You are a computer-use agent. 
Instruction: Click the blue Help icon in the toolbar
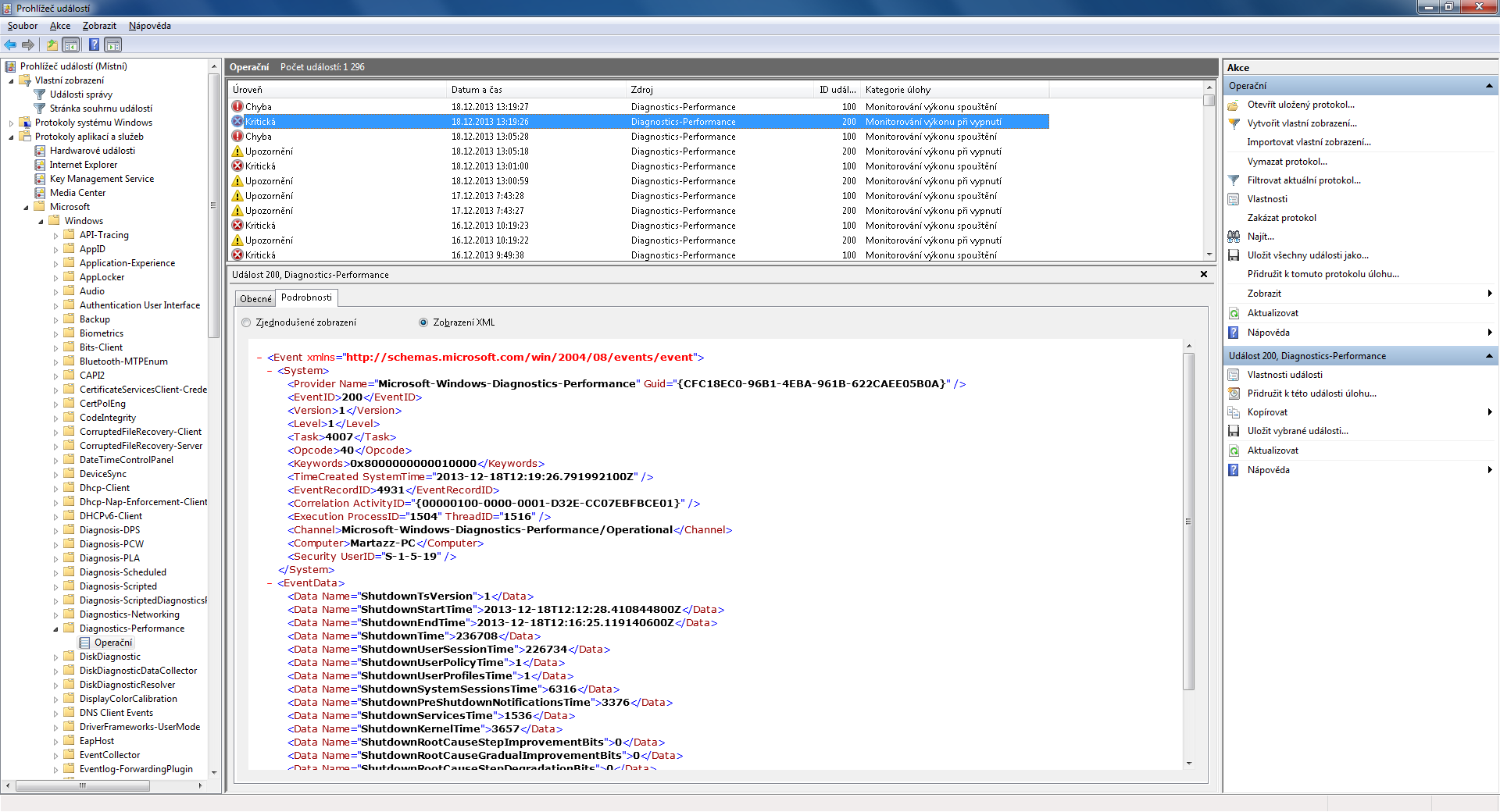coord(94,45)
